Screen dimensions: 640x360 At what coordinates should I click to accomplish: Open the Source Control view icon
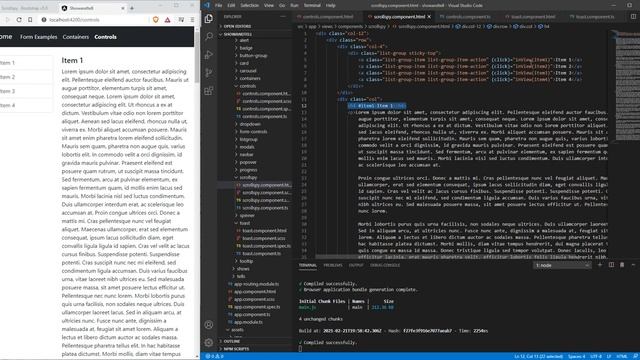(x=209, y=73)
